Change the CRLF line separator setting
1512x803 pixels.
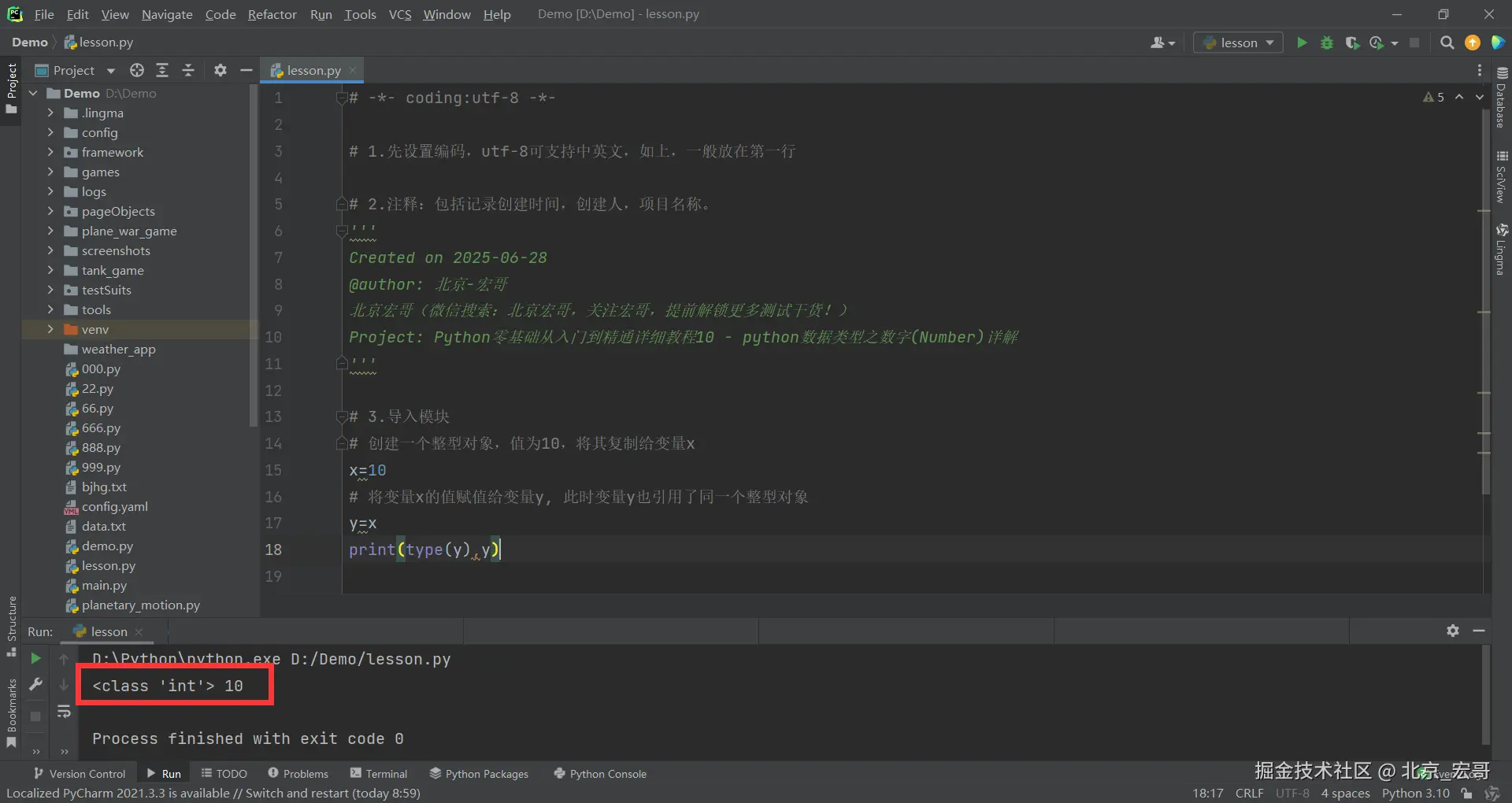[1249, 793]
